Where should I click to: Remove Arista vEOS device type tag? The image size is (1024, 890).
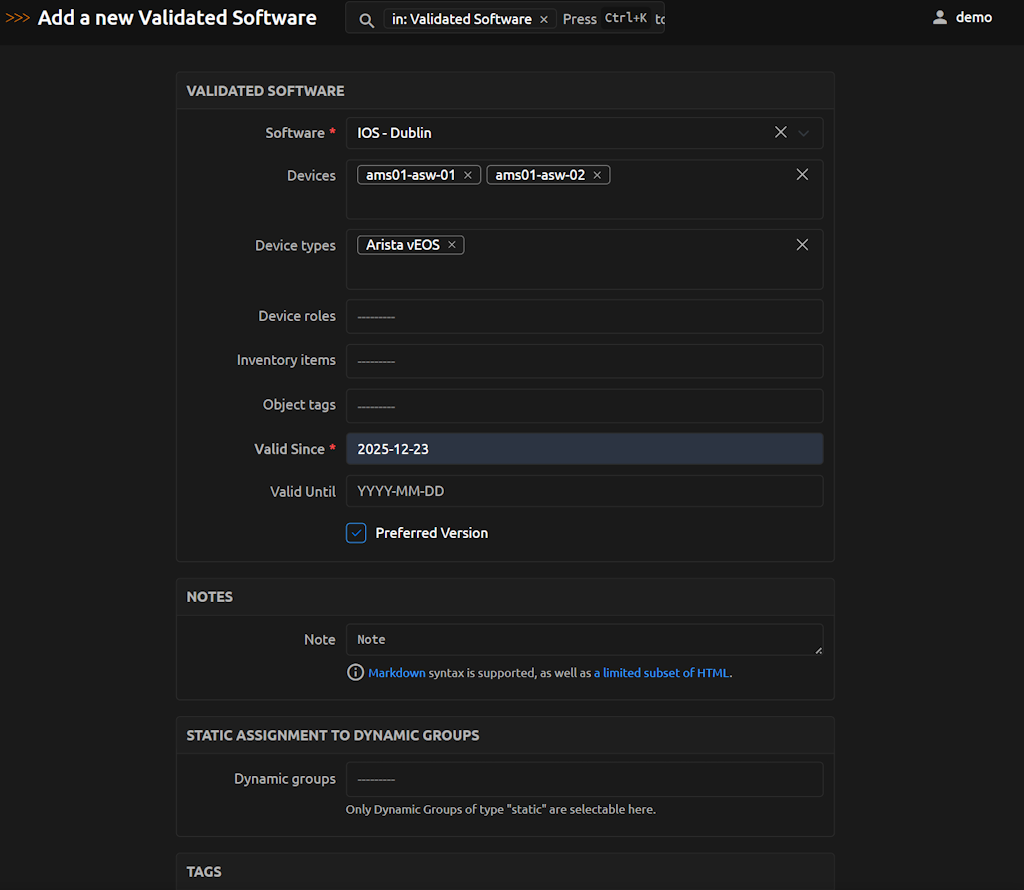[452, 245]
